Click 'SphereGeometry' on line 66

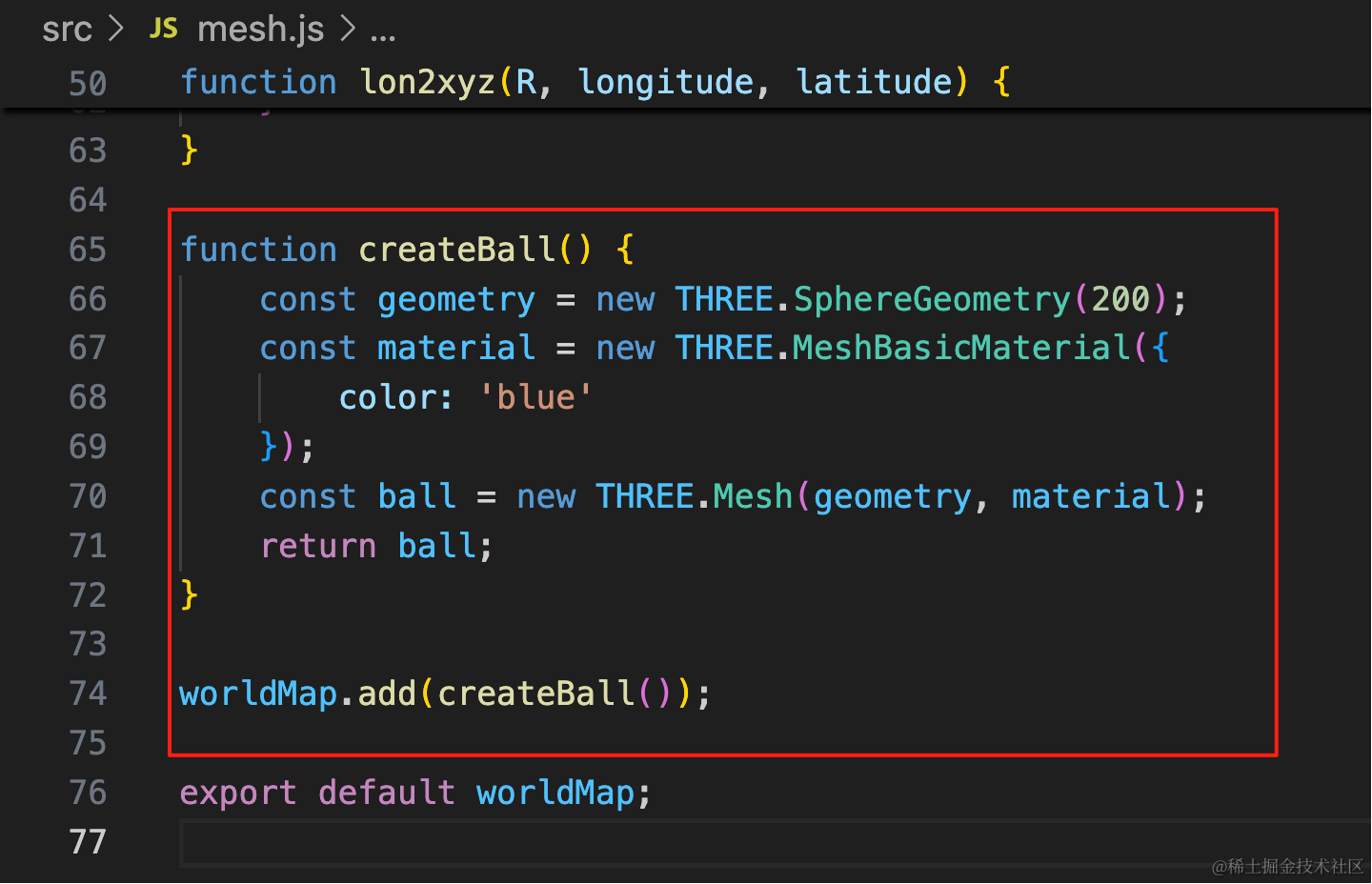click(932, 299)
